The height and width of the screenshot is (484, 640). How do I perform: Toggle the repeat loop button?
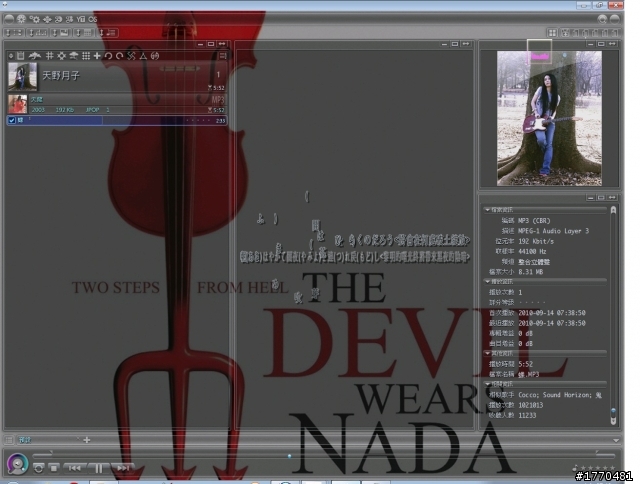pyautogui.click(x=38, y=468)
